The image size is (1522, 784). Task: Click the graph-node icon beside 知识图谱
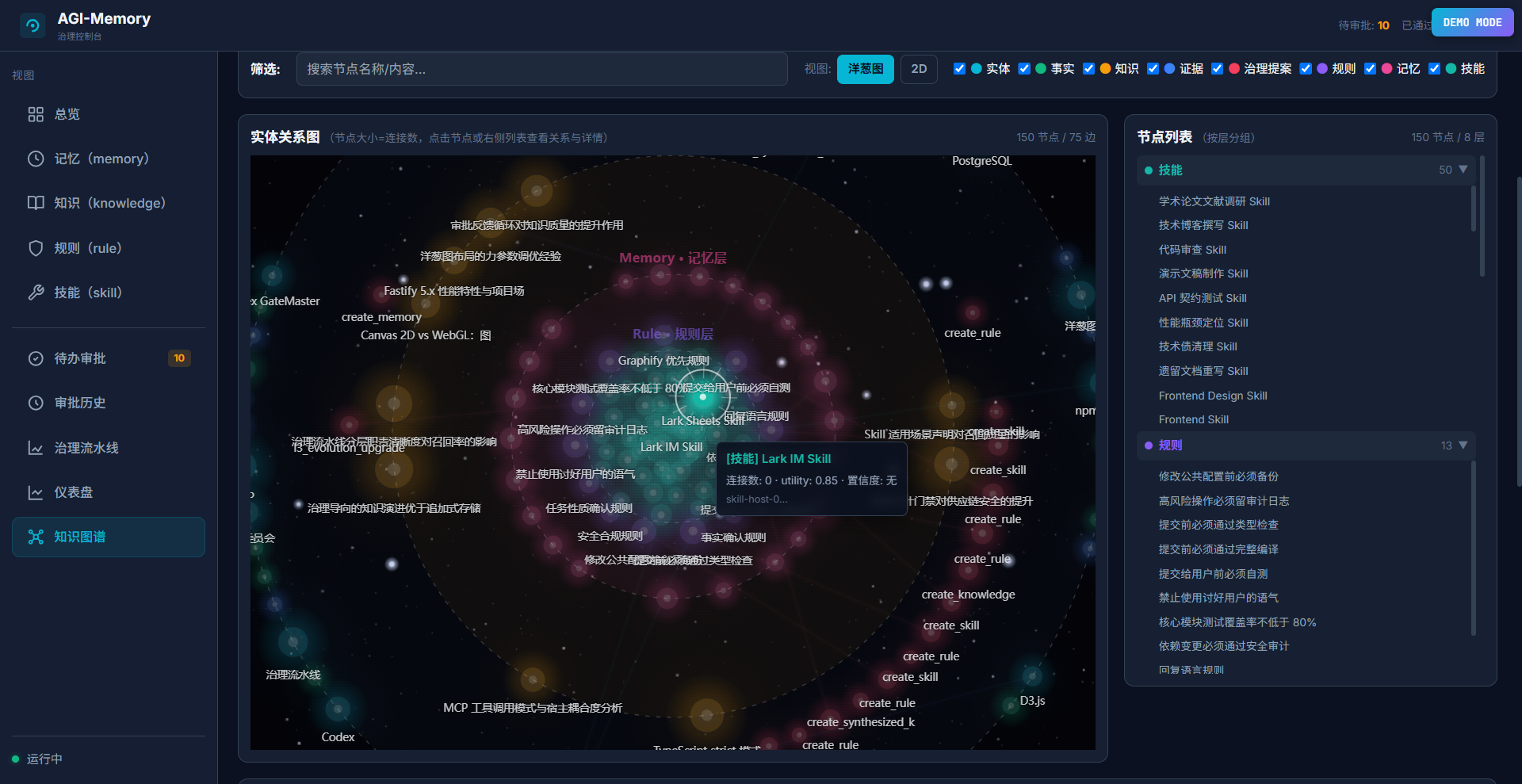pos(36,537)
